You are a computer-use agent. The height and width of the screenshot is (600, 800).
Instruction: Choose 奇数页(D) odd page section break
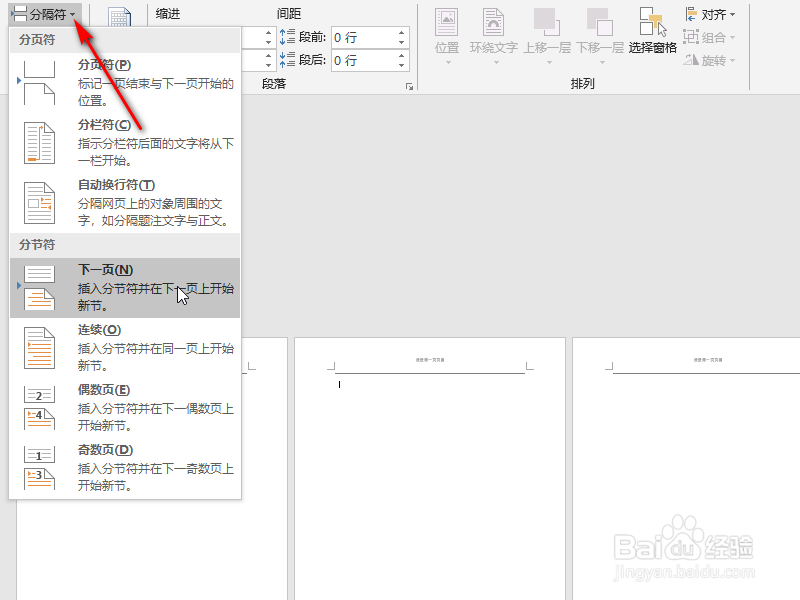point(125,468)
